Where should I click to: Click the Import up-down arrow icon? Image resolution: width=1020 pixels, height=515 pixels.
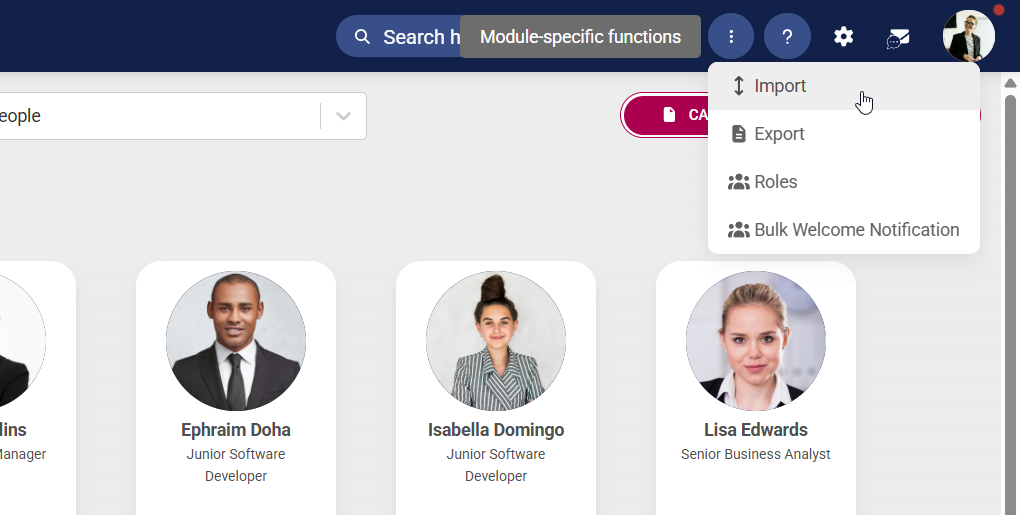pyautogui.click(x=738, y=86)
